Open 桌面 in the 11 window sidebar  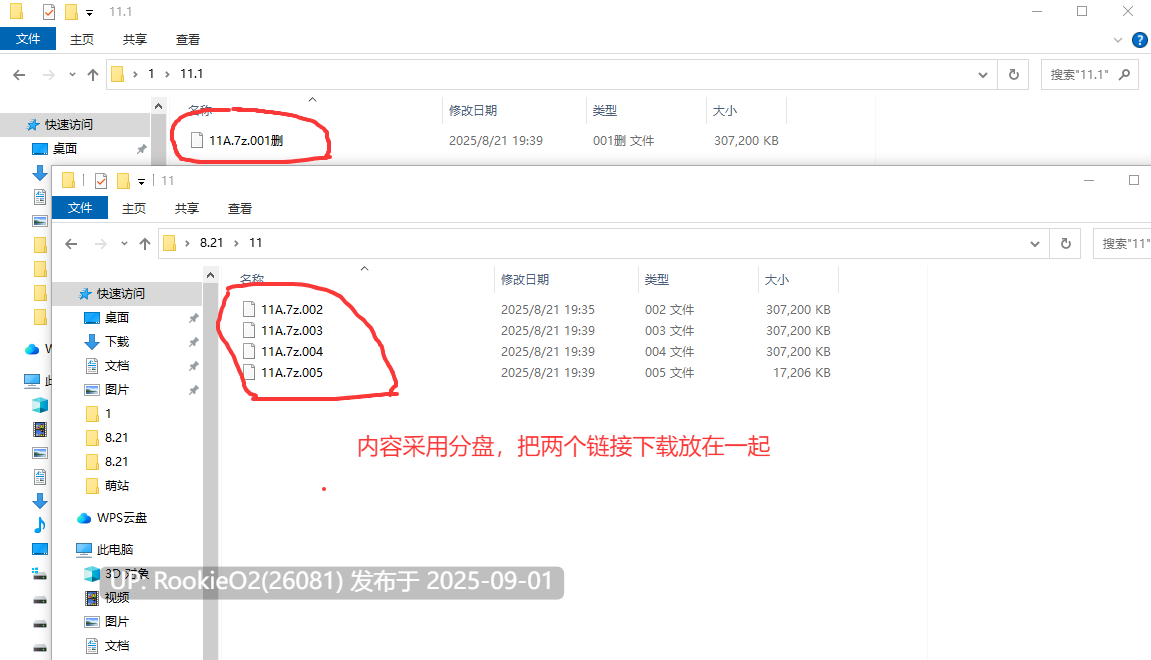pyautogui.click(x=117, y=317)
